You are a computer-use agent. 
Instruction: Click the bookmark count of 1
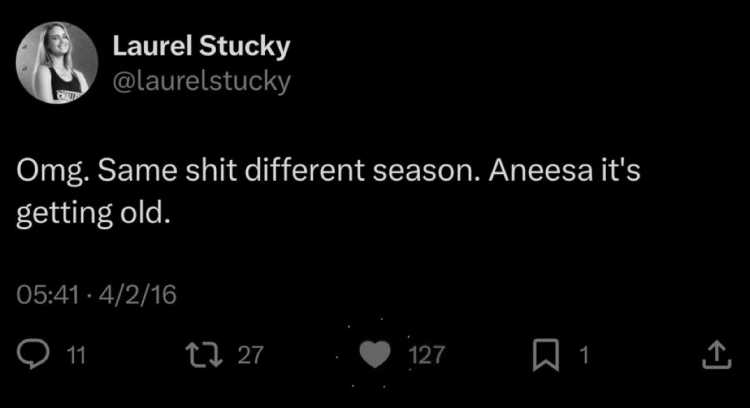click(x=584, y=355)
